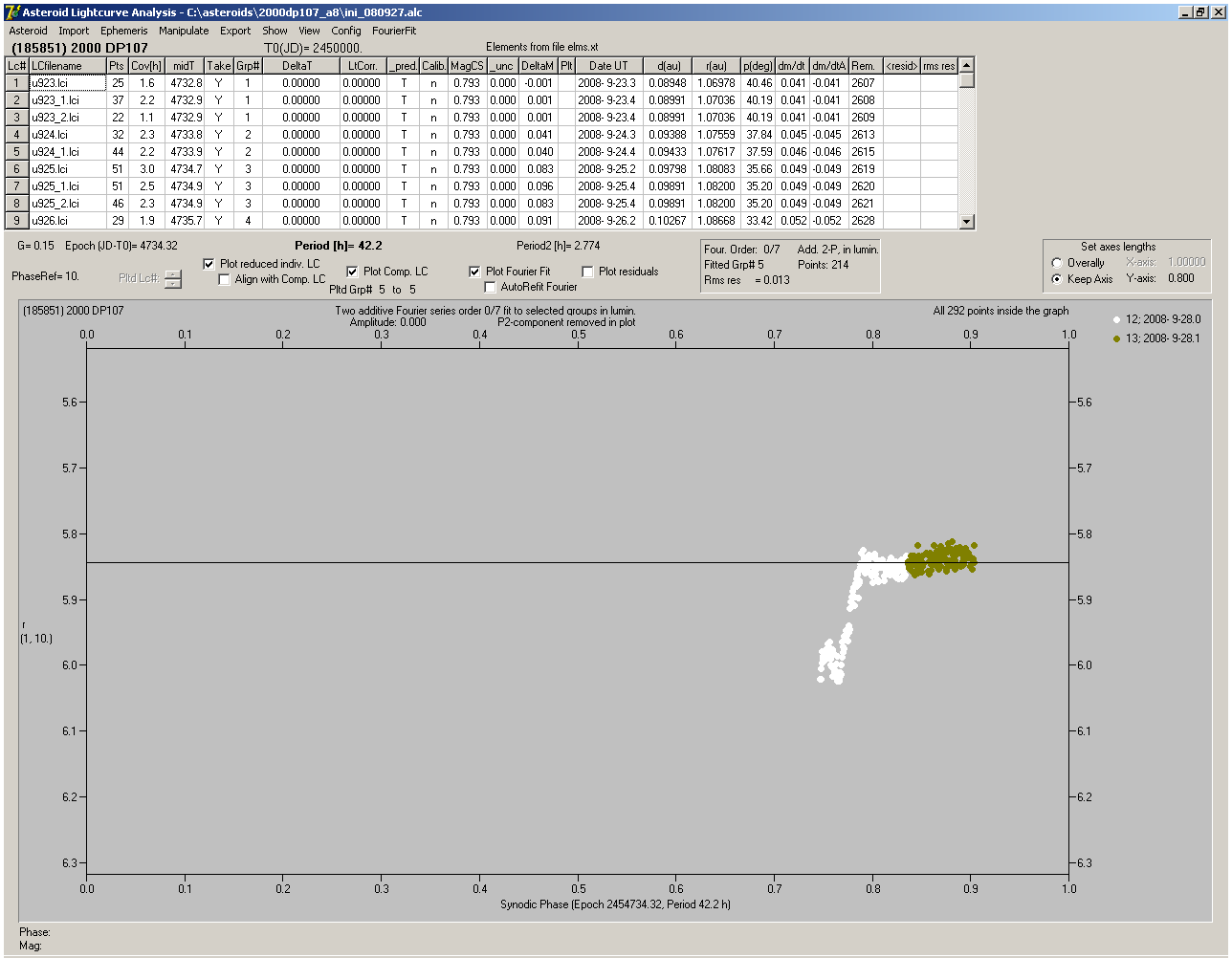The image size is (1232, 958).
Task: Click the G= 0.15 label
Action: coord(36,246)
